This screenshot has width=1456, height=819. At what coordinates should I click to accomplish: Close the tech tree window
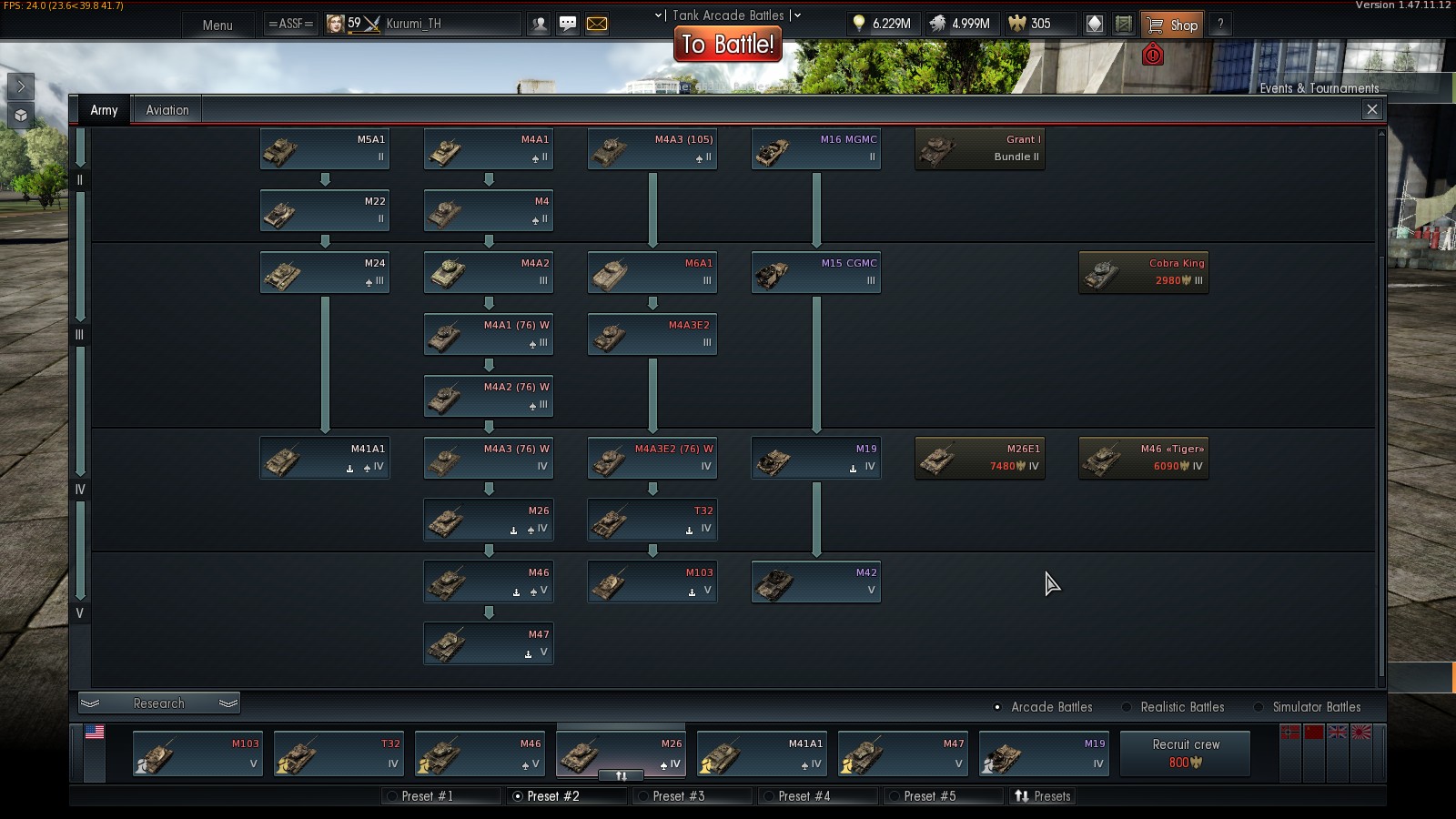tap(1372, 110)
